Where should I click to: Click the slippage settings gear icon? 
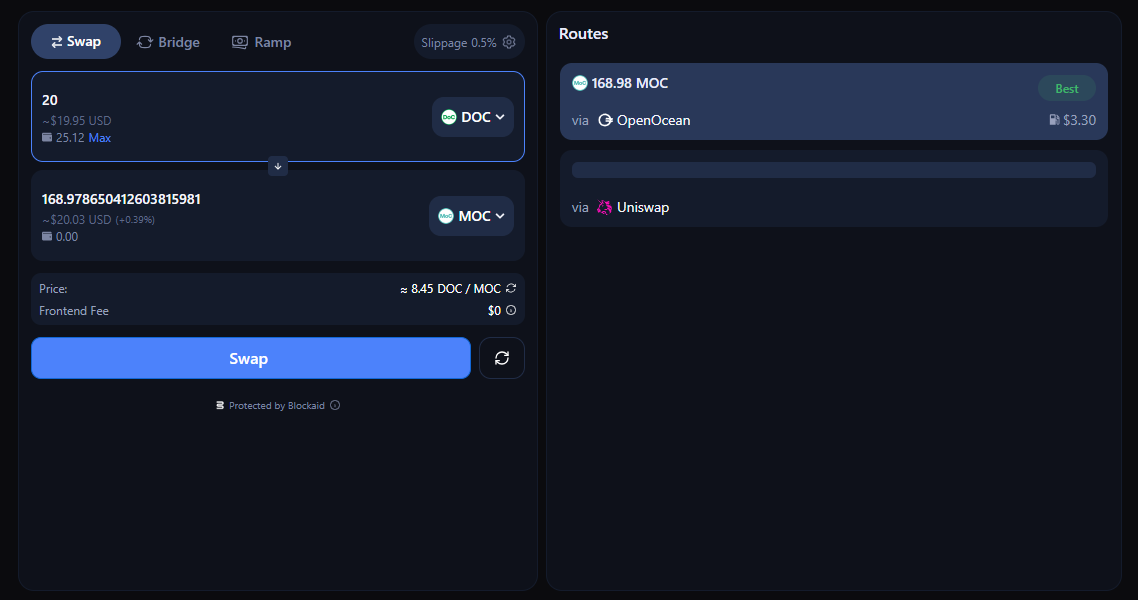[509, 42]
